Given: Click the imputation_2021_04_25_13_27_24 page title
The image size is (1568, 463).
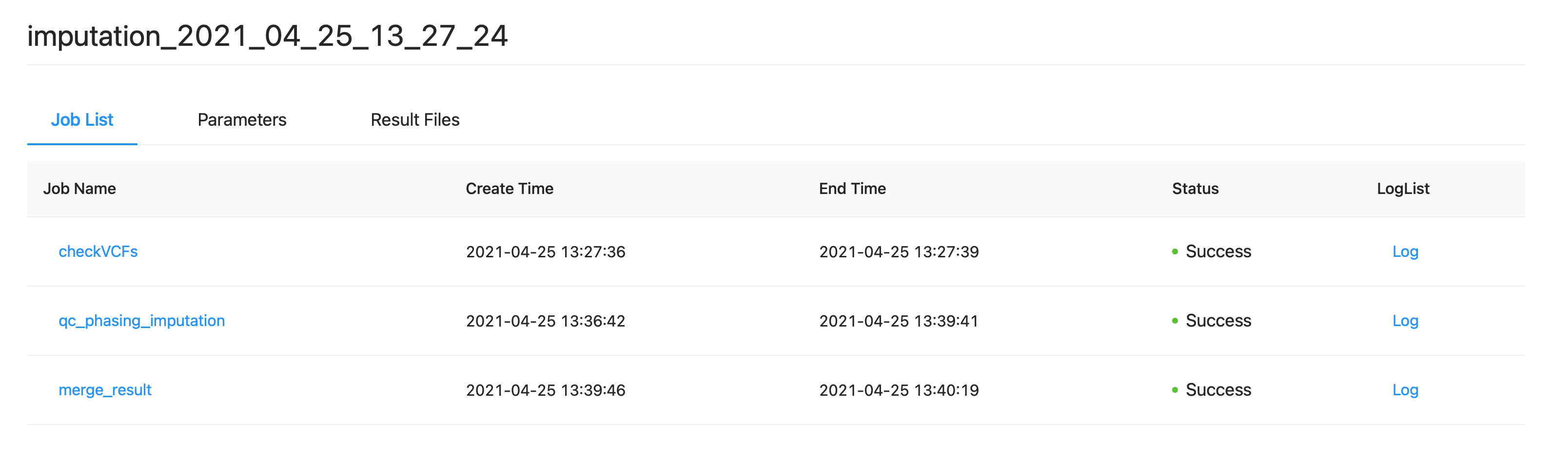Looking at the screenshot, I should (267, 36).
